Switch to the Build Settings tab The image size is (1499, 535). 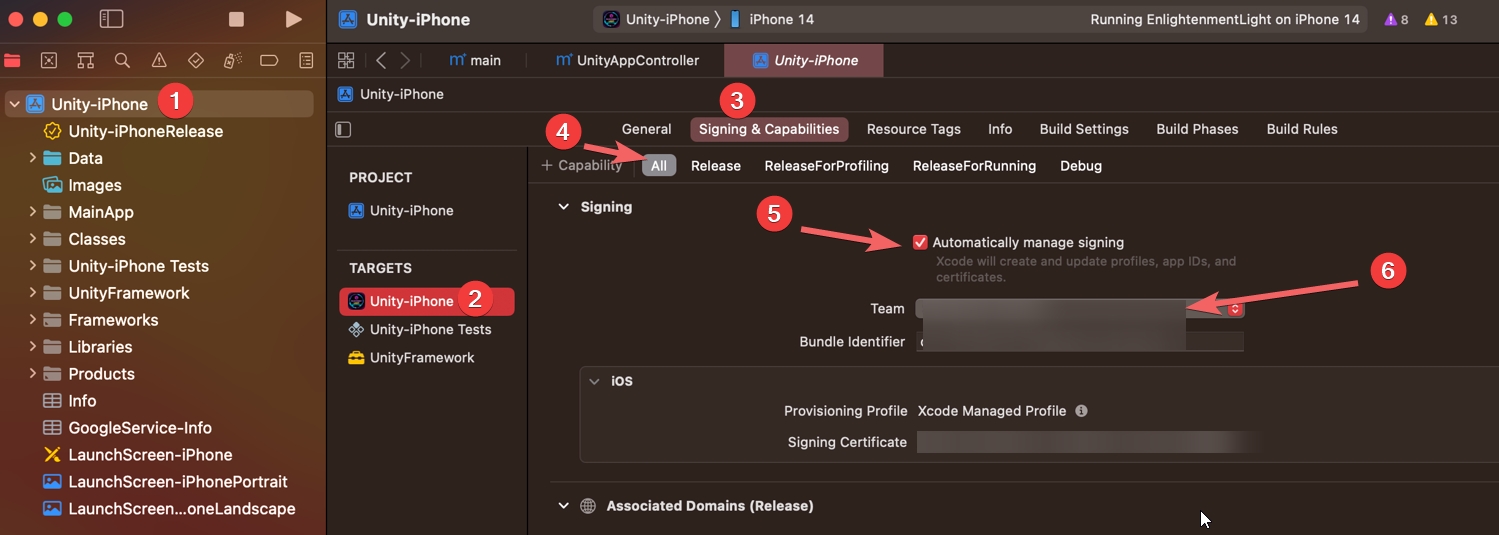(x=1083, y=129)
